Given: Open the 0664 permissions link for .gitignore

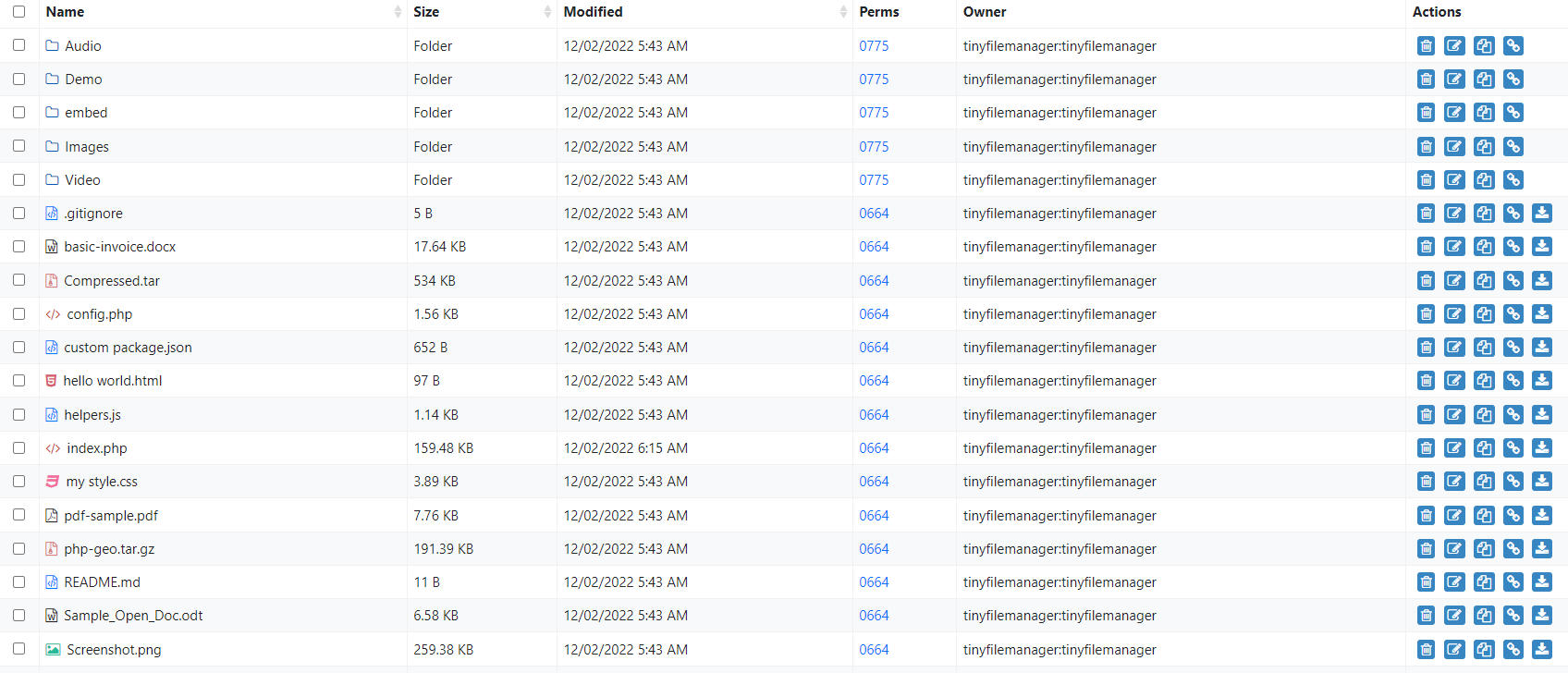Looking at the screenshot, I should 874,214.
